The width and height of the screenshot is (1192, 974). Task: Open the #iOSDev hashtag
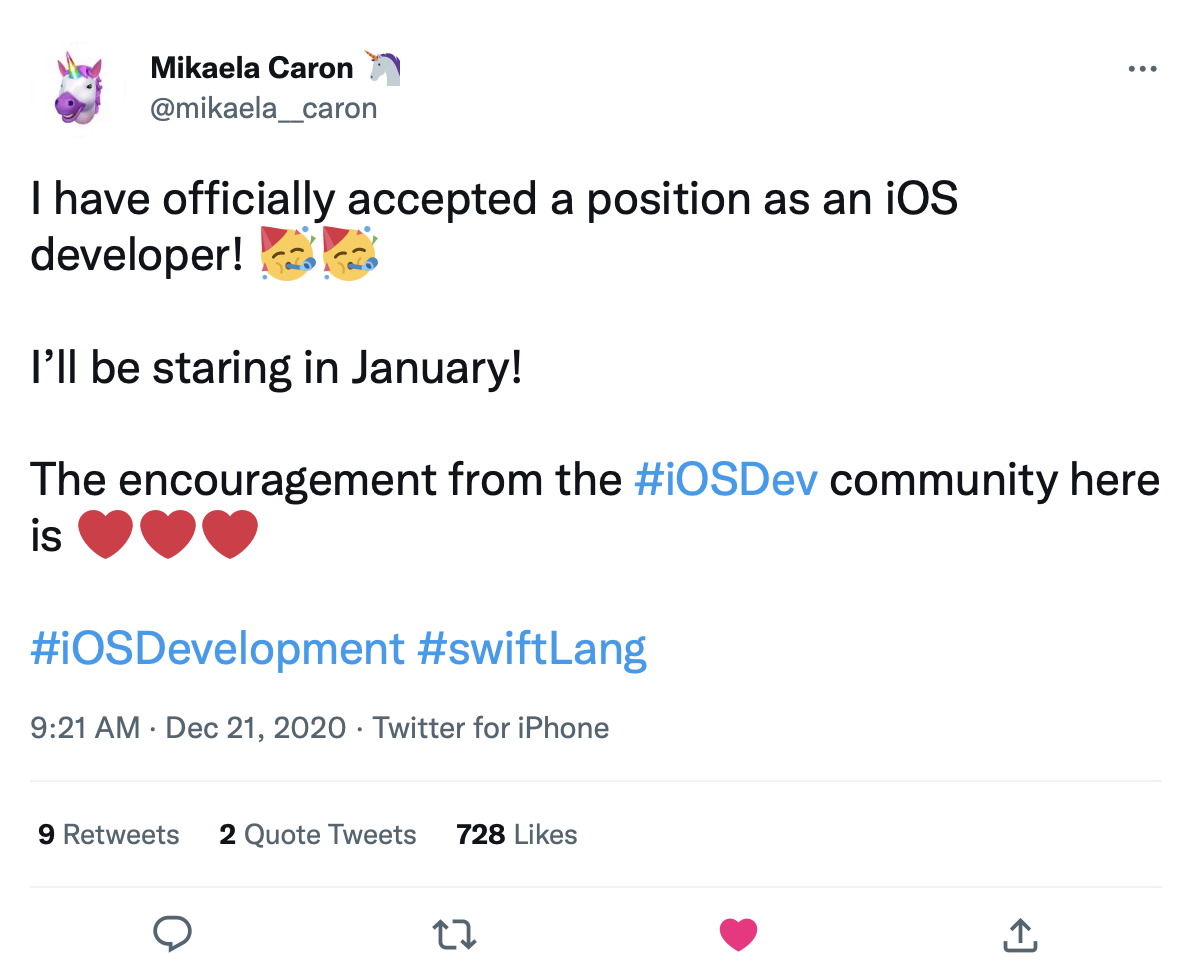pos(726,480)
